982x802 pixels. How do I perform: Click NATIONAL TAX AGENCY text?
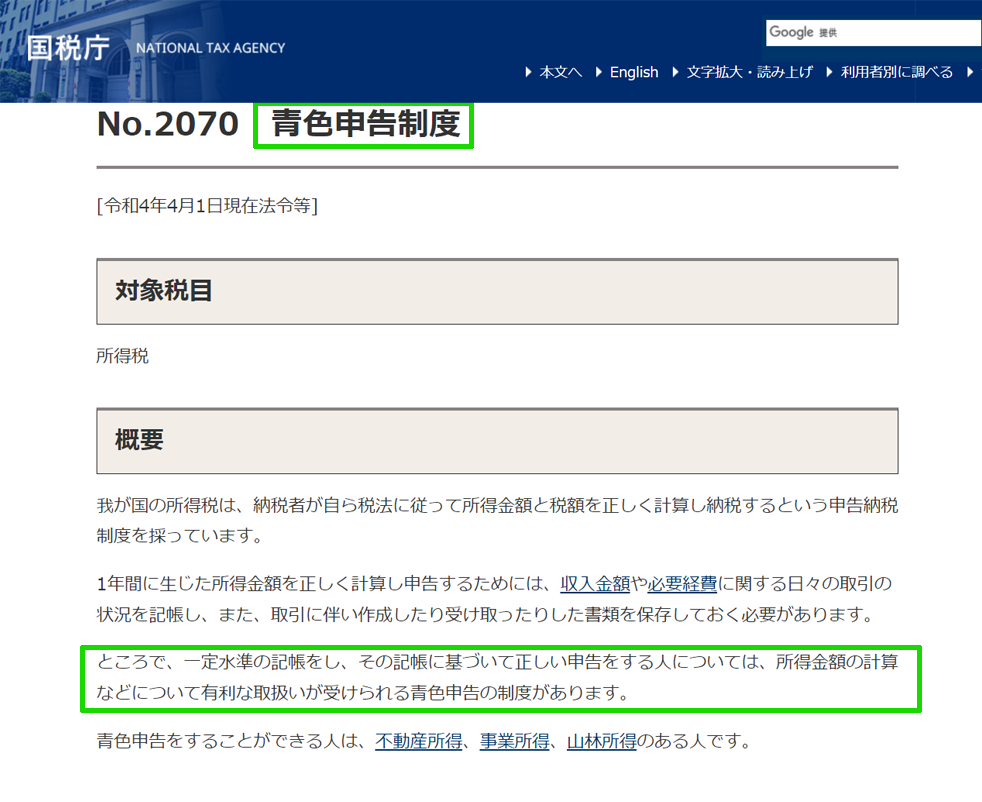coord(210,48)
